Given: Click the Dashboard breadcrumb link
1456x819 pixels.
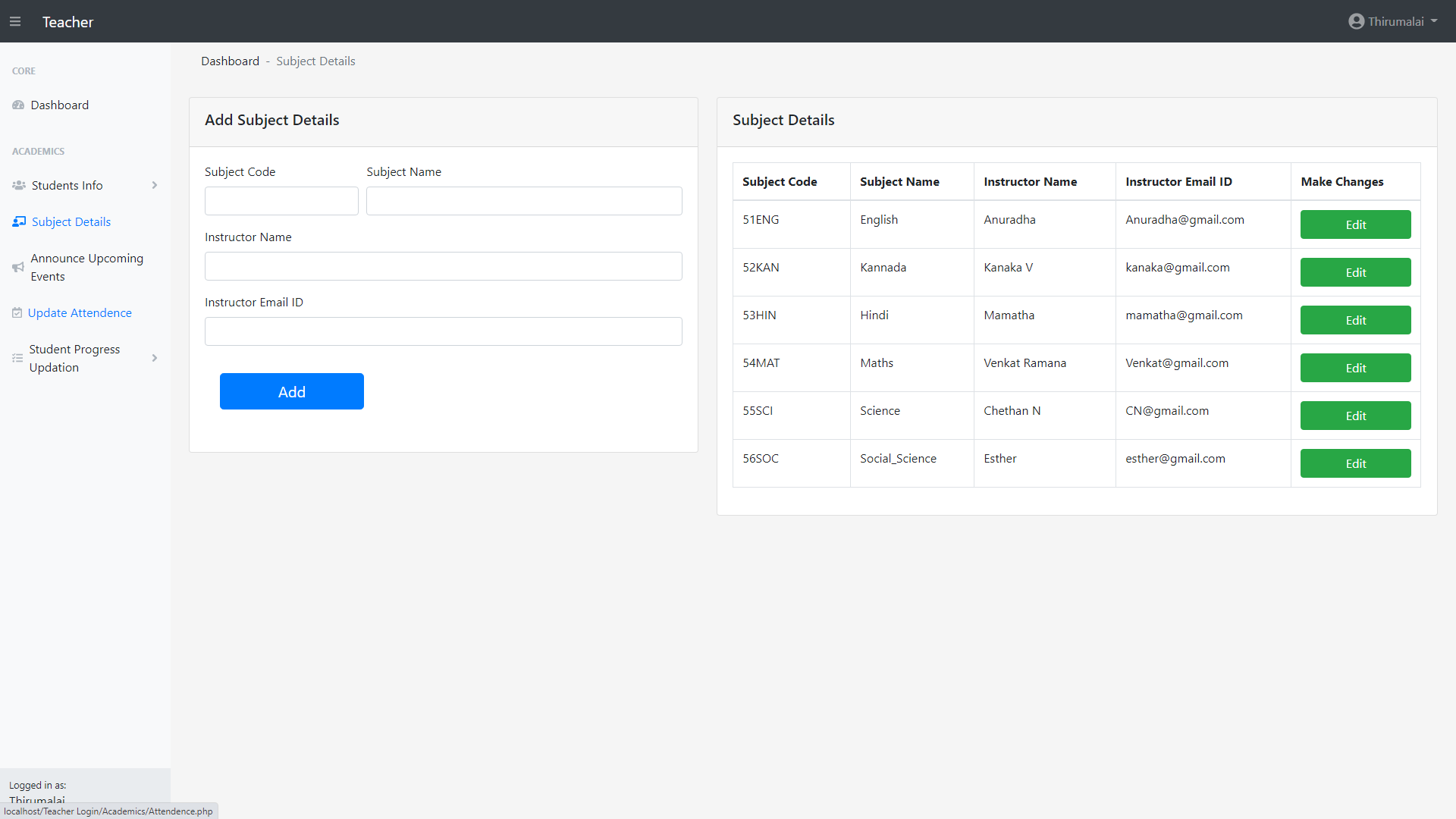Looking at the screenshot, I should coord(230,61).
